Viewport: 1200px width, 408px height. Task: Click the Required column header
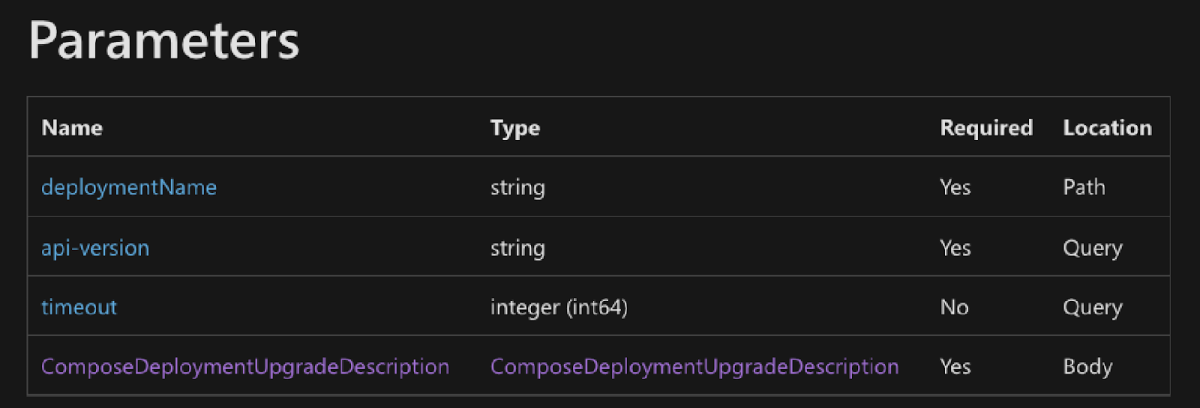(x=986, y=128)
